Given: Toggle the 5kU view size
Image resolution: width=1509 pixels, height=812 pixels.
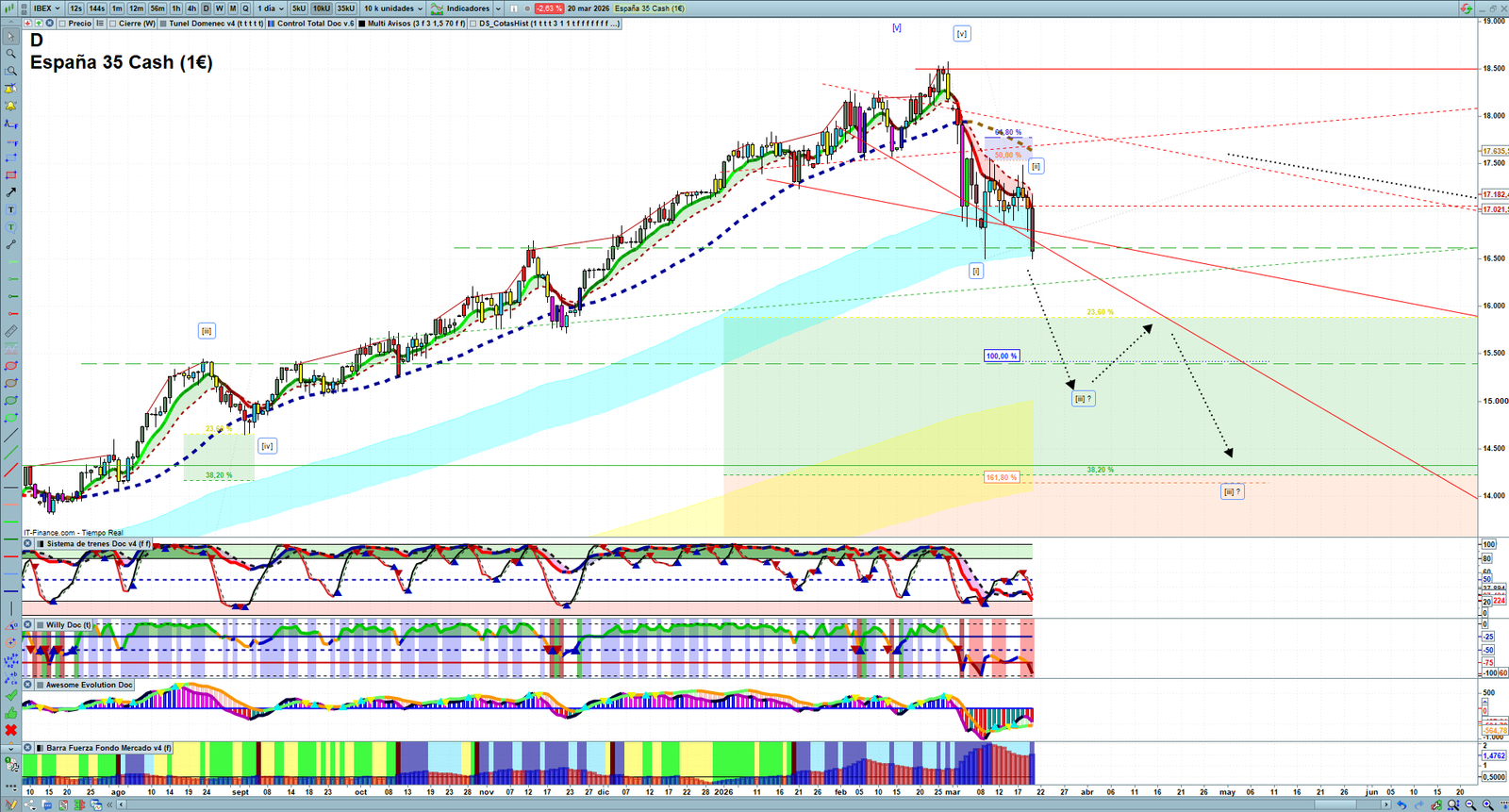Looking at the screenshot, I should (299, 8).
